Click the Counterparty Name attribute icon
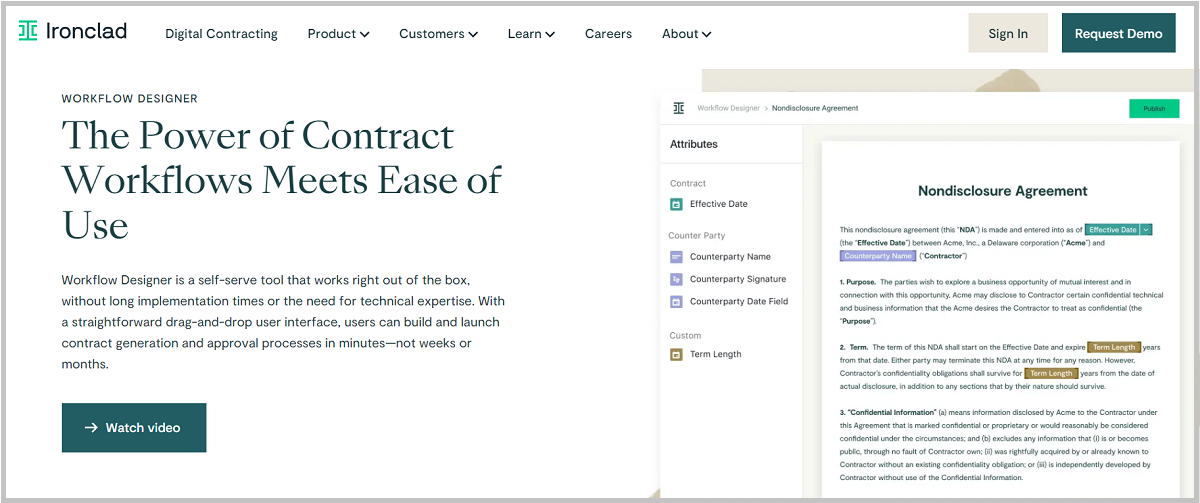1200x503 pixels. 676,257
